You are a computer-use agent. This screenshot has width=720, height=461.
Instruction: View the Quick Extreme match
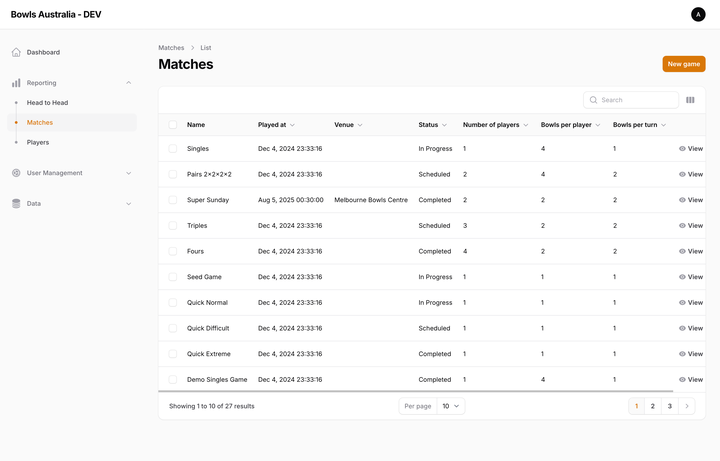(691, 354)
